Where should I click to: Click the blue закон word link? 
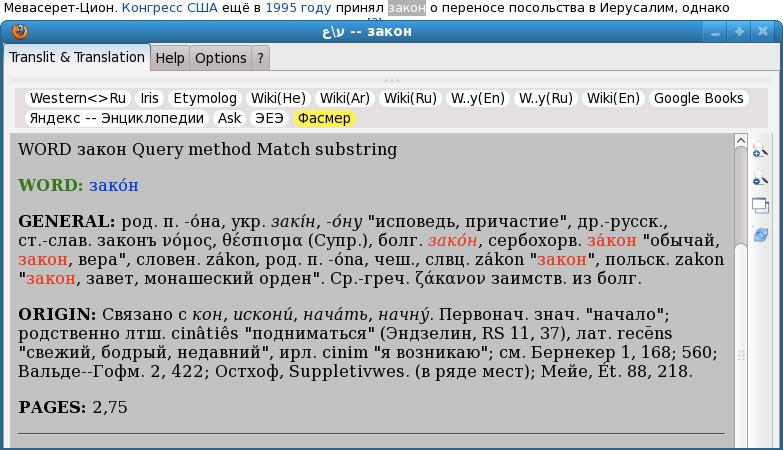pos(113,186)
